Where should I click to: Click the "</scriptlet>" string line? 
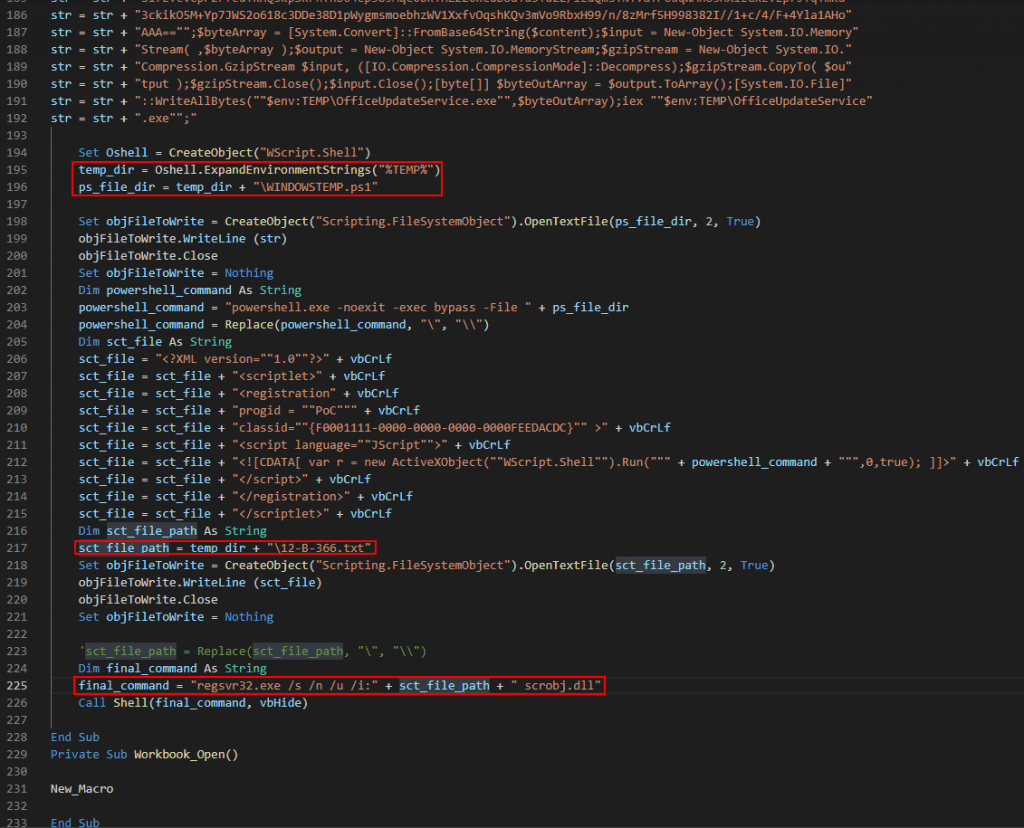tap(235, 514)
